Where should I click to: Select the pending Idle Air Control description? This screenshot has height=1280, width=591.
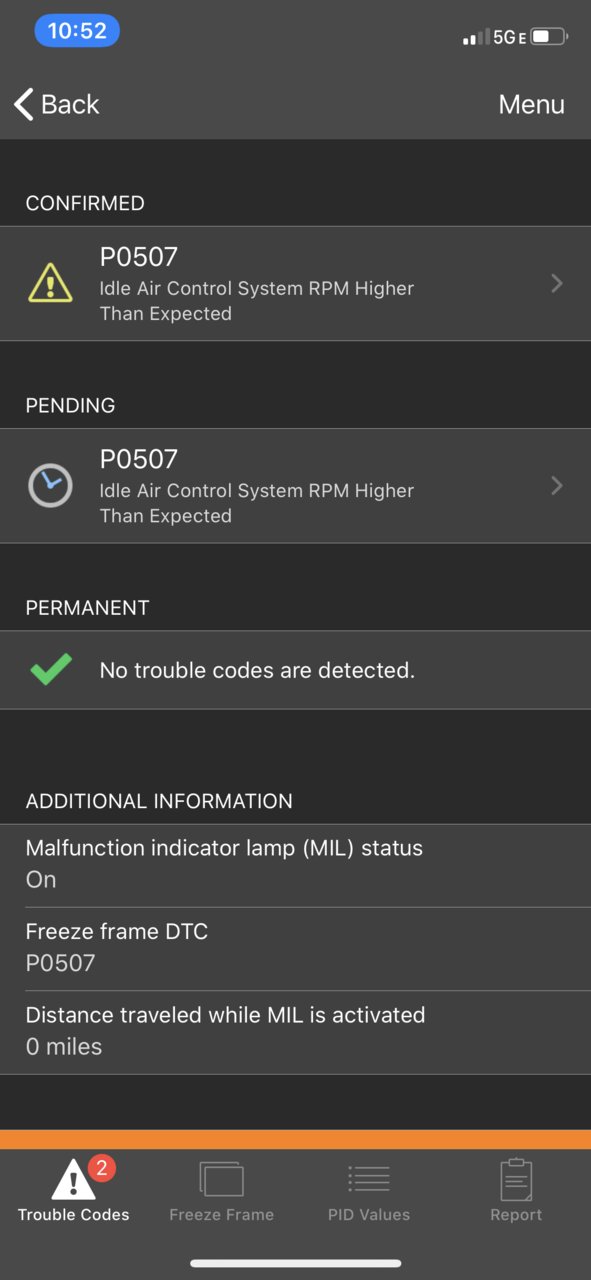[257, 503]
